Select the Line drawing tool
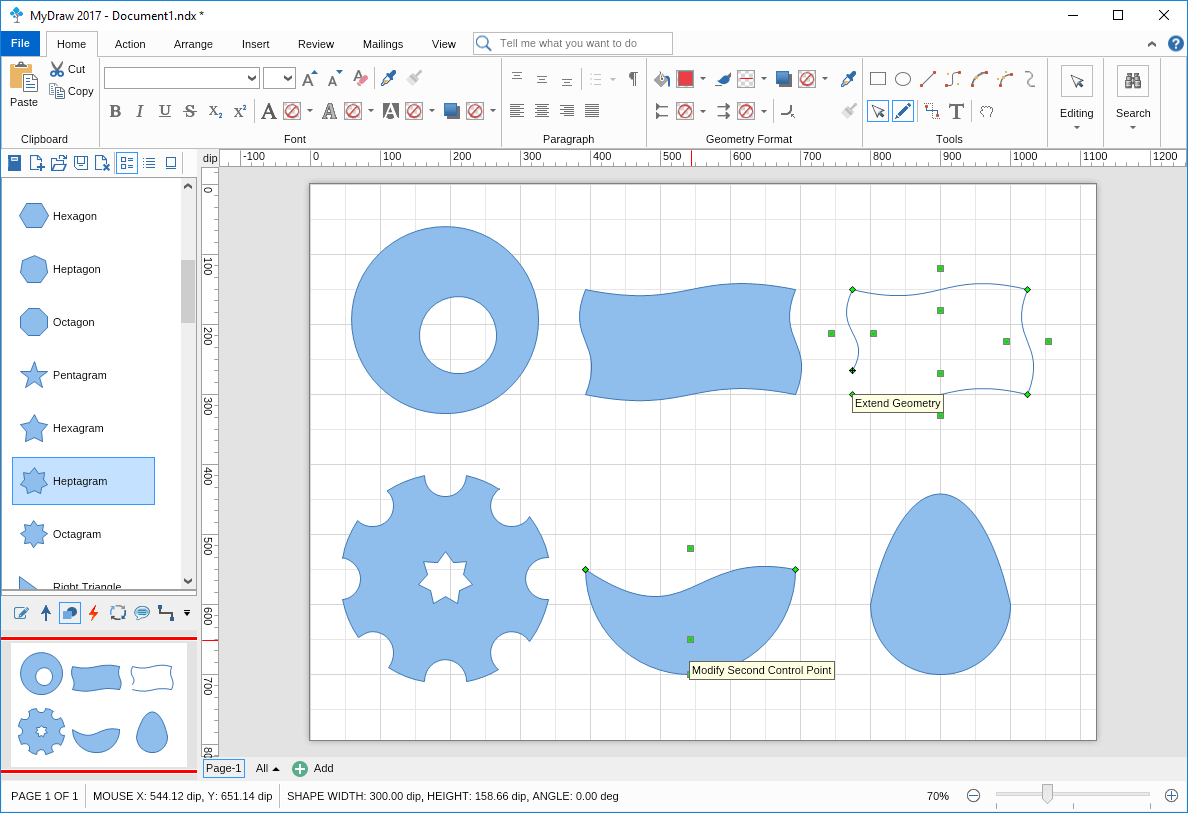Viewport: 1188px width, 813px height. click(x=926, y=78)
